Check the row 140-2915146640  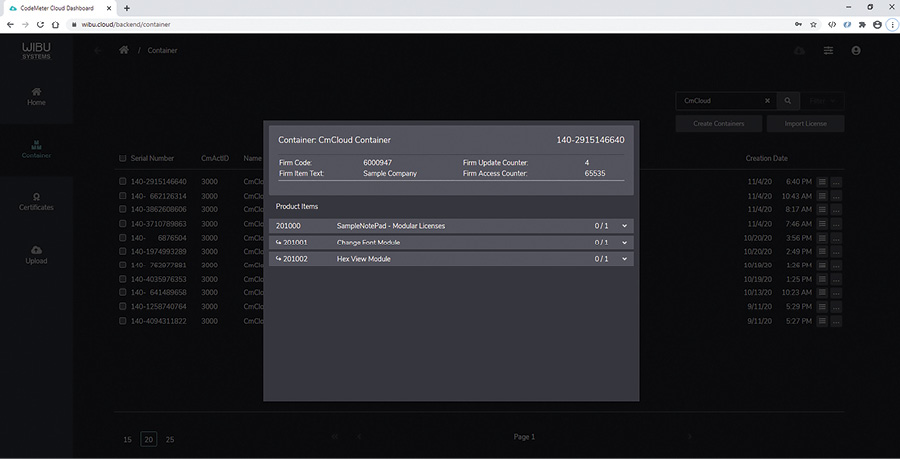point(122,181)
